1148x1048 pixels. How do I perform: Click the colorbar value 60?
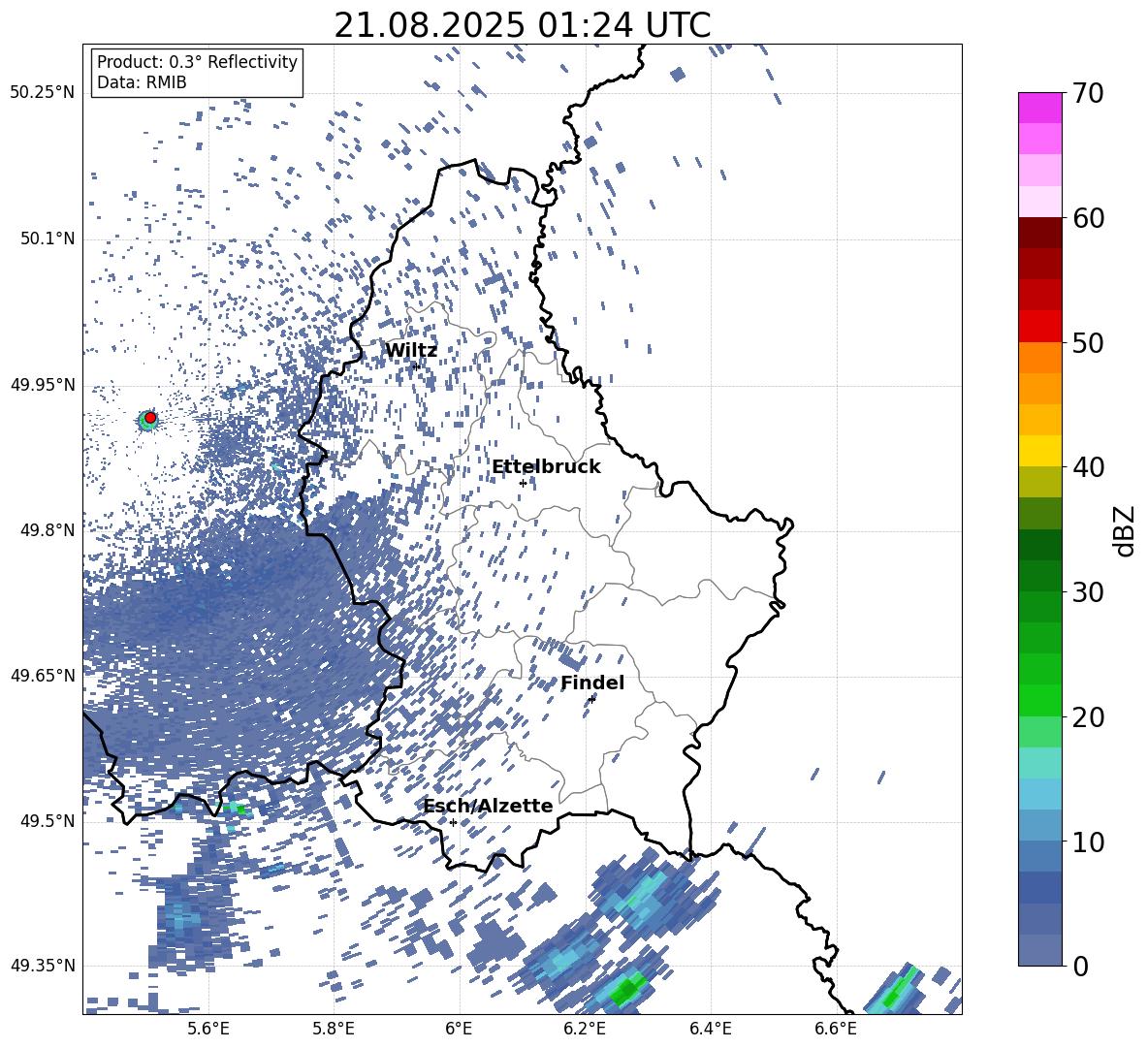tap(1089, 218)
